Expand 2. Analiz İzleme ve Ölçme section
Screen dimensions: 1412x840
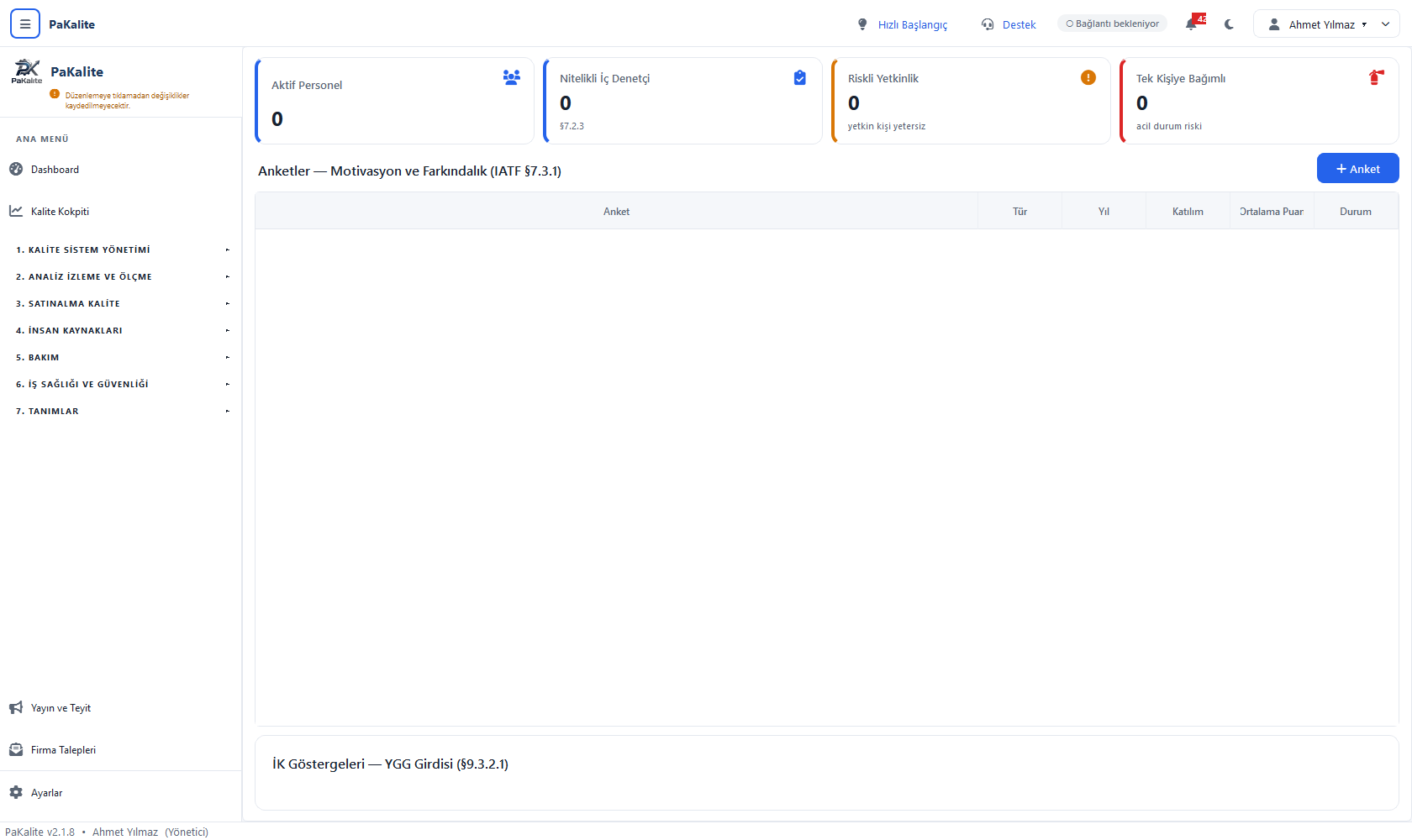coord(121,276)
